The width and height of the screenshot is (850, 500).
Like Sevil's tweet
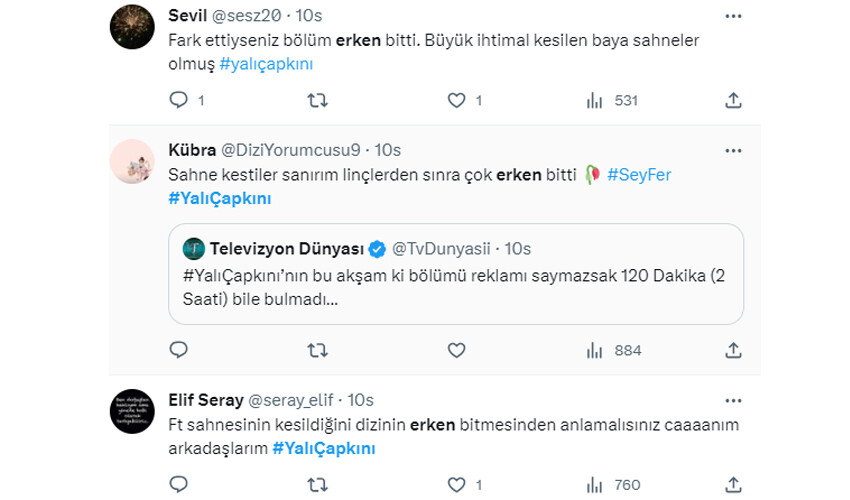456,100
